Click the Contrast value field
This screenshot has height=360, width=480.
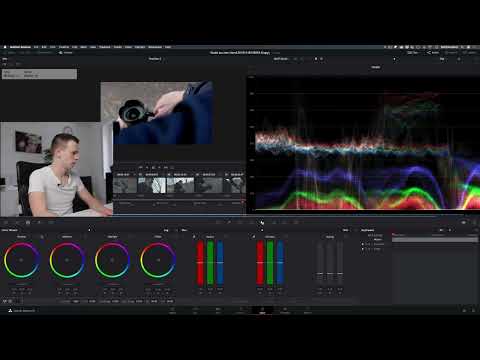[x=76, y=301]
